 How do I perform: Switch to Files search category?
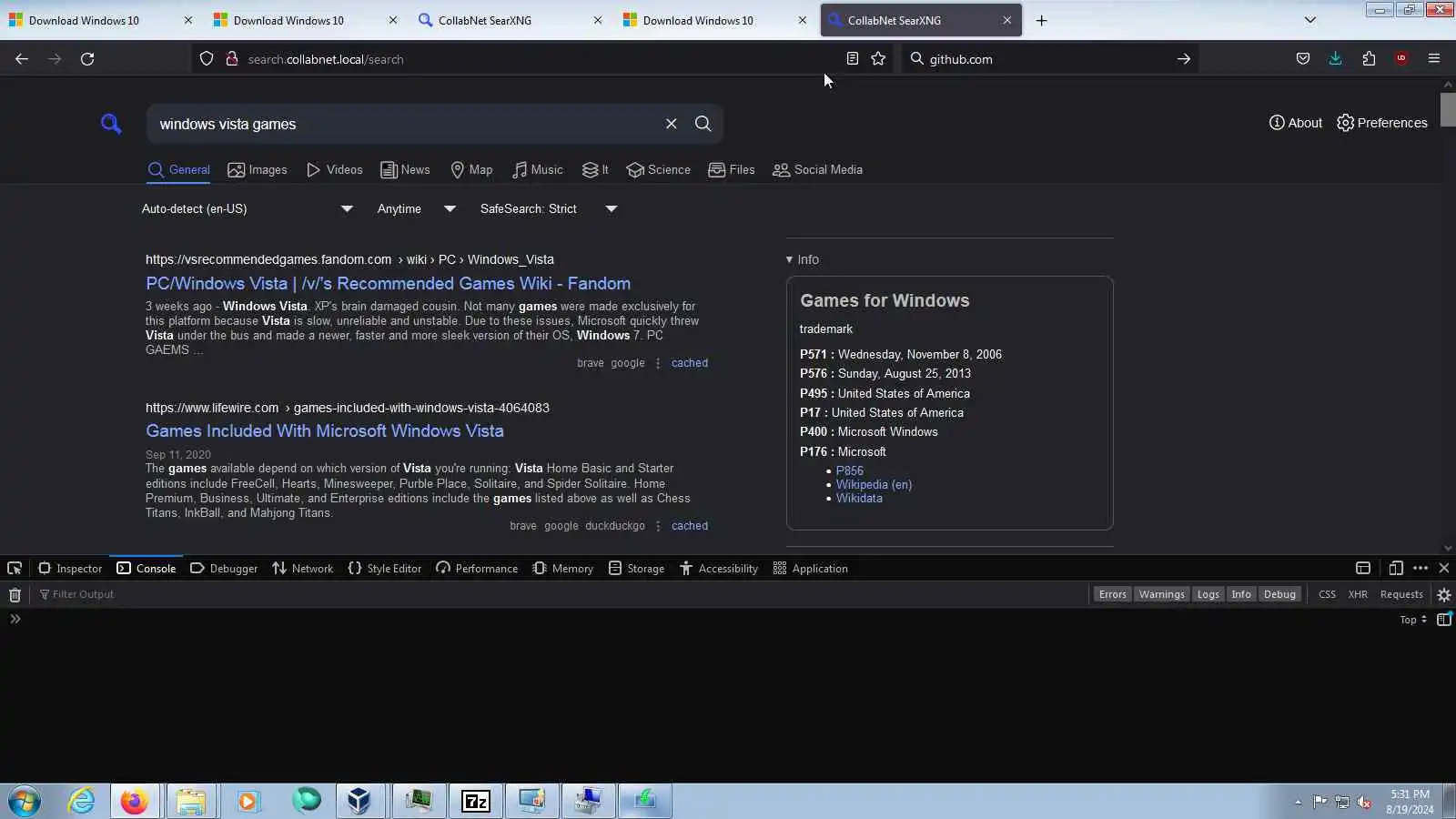732,170
